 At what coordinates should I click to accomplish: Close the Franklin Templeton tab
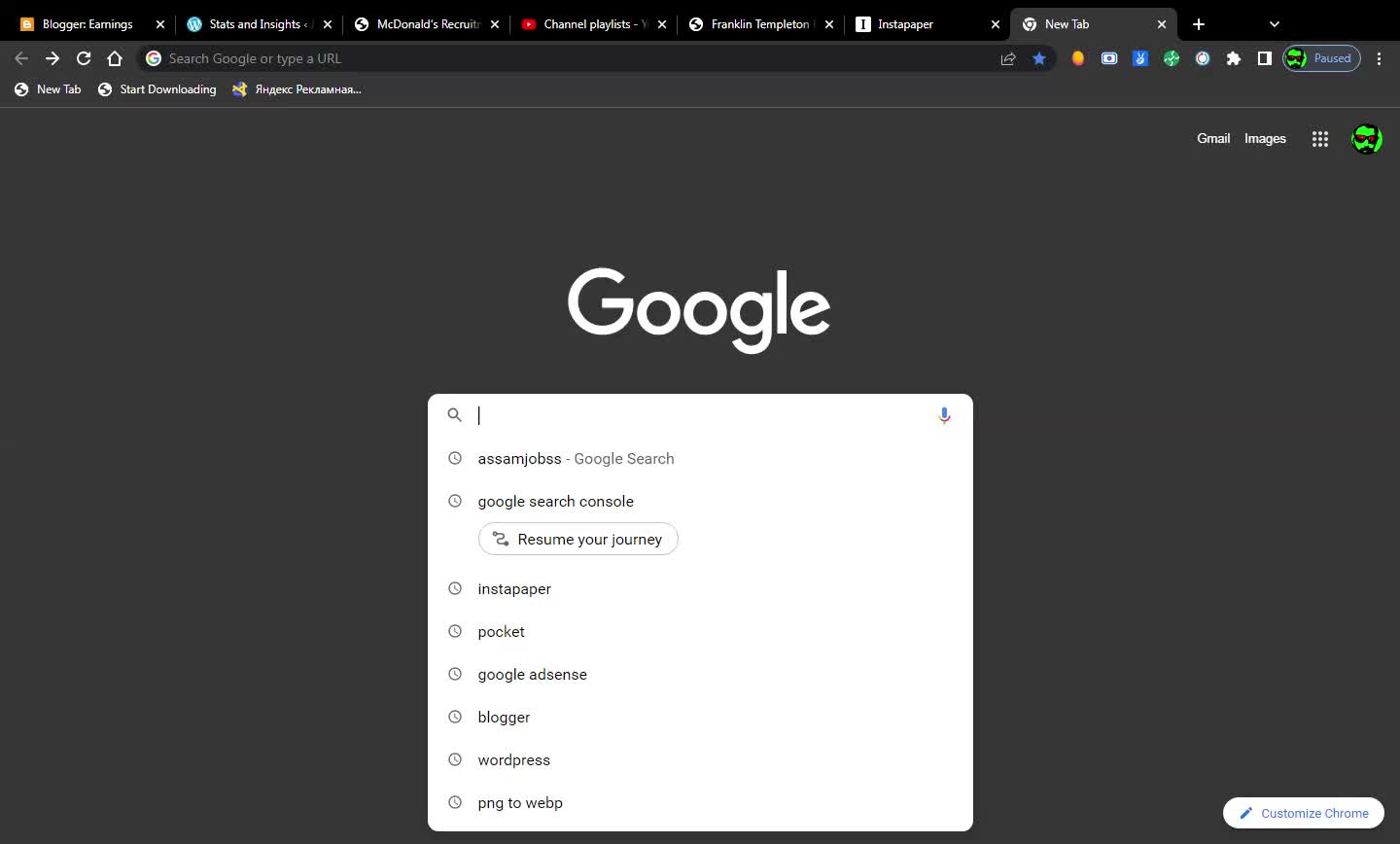829,24
